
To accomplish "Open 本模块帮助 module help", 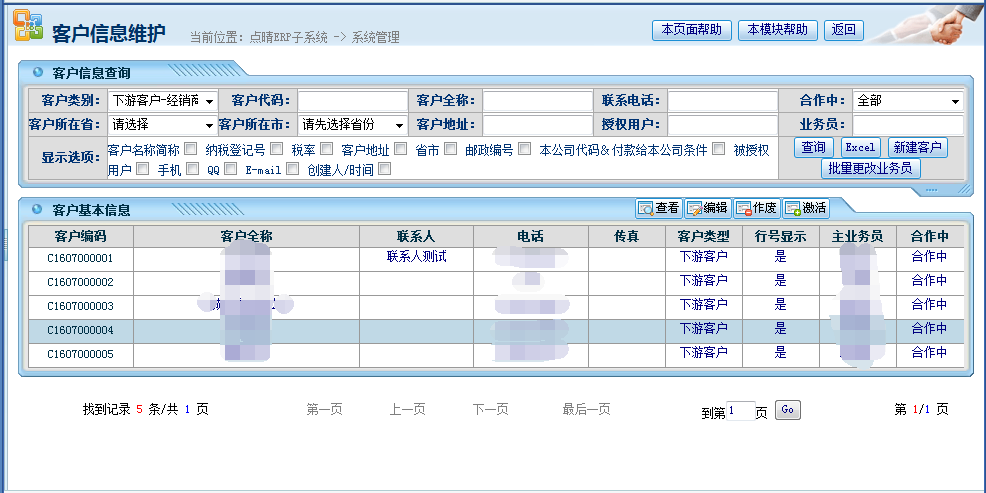I will pos(778,30).
